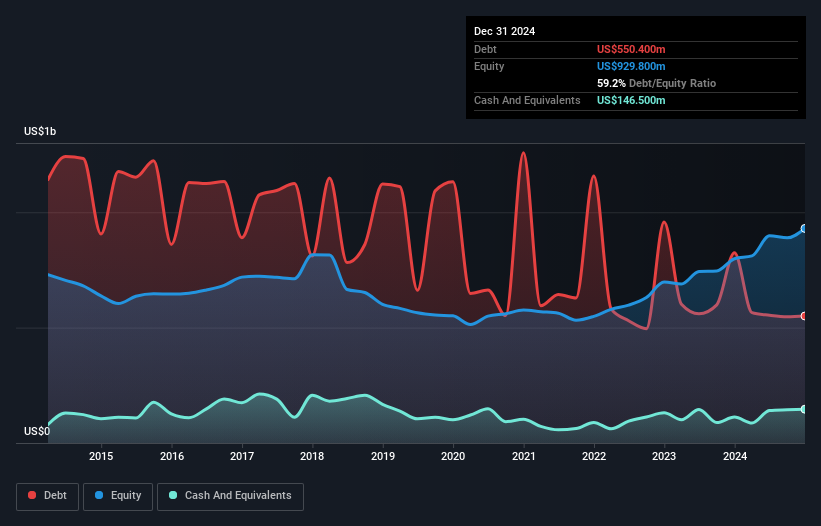Click the US$550.400m debt value

click(x=631, y=49)
